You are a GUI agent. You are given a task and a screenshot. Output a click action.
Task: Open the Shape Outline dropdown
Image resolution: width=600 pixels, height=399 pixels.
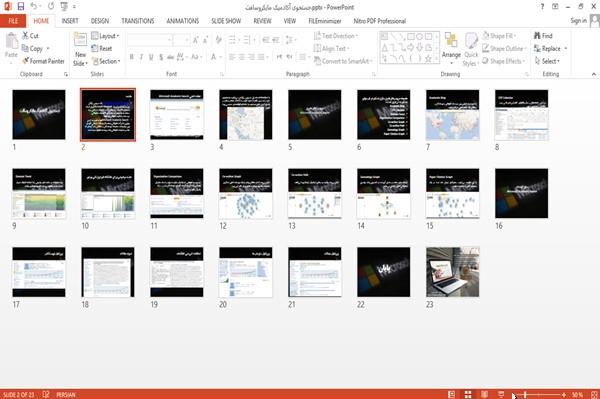pos(504,49)
